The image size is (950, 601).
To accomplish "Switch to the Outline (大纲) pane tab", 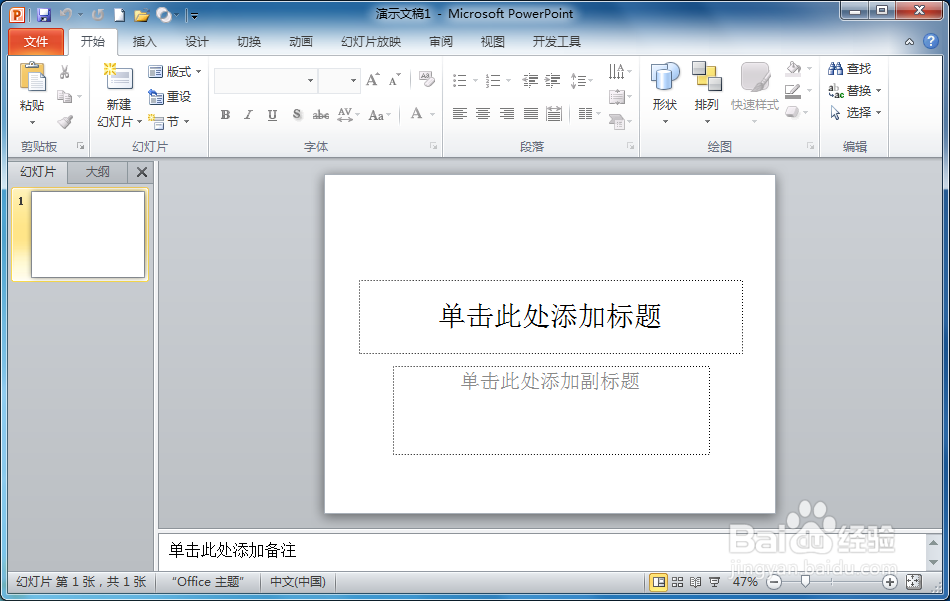I will click(97, 172).
